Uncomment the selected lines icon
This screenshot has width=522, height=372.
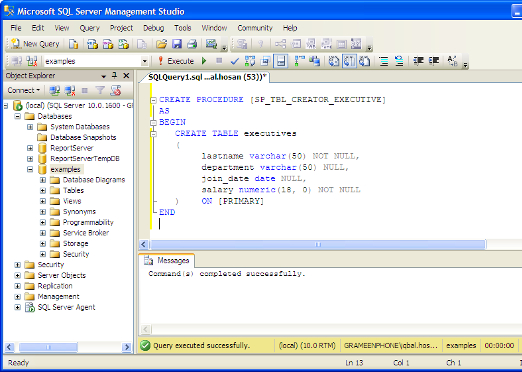coord(399,61)
